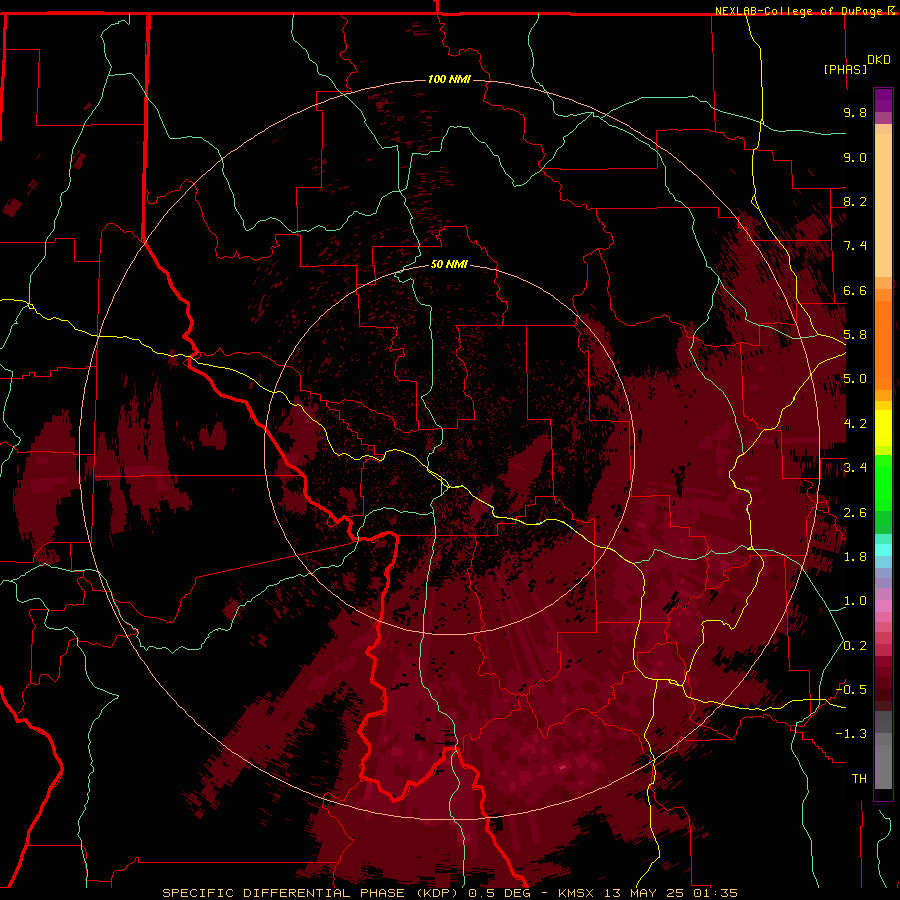Viewport: 900px width, 900px height.
Task: Click the KMSX station ID in caption
Action: click(576, 893)
